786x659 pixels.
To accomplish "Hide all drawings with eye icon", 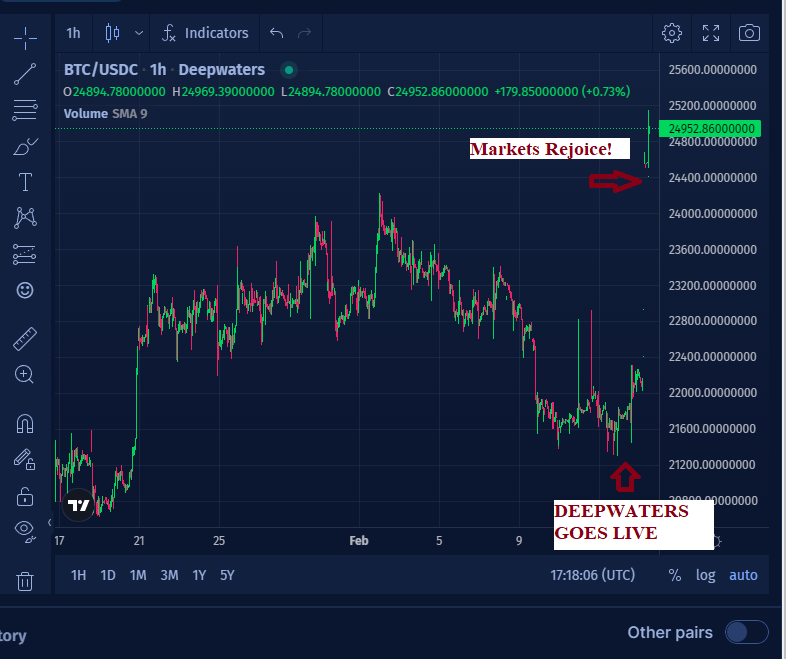I will pos(25,531).
